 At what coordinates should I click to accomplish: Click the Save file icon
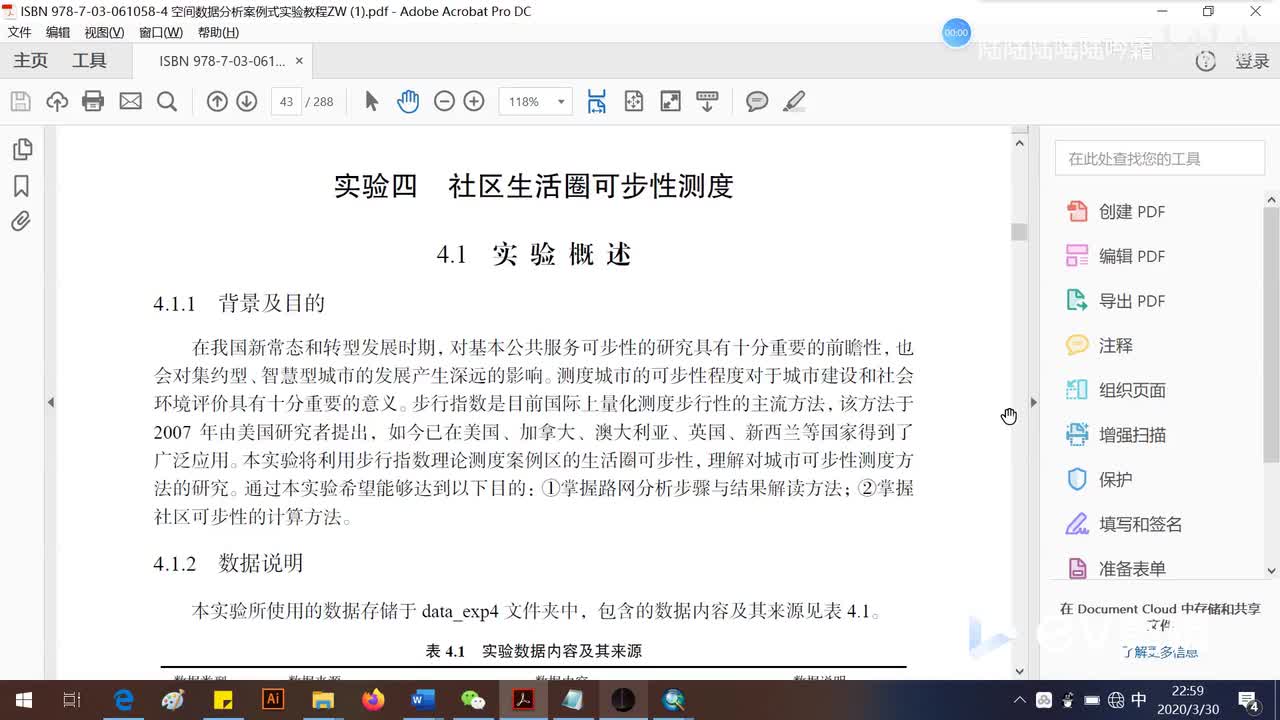20,101
